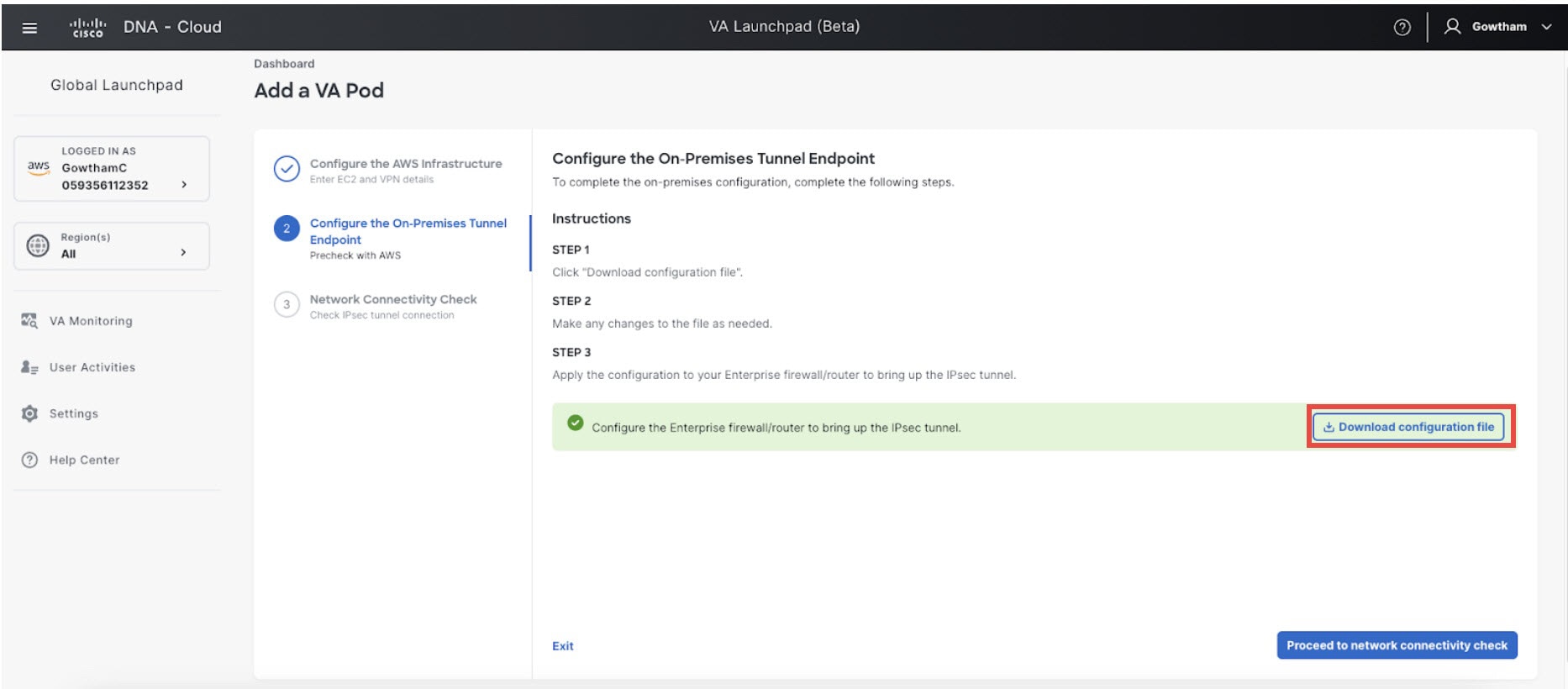Click the Instructions heading
This screenshot has height=689, width=1568.
coord(592,218)
